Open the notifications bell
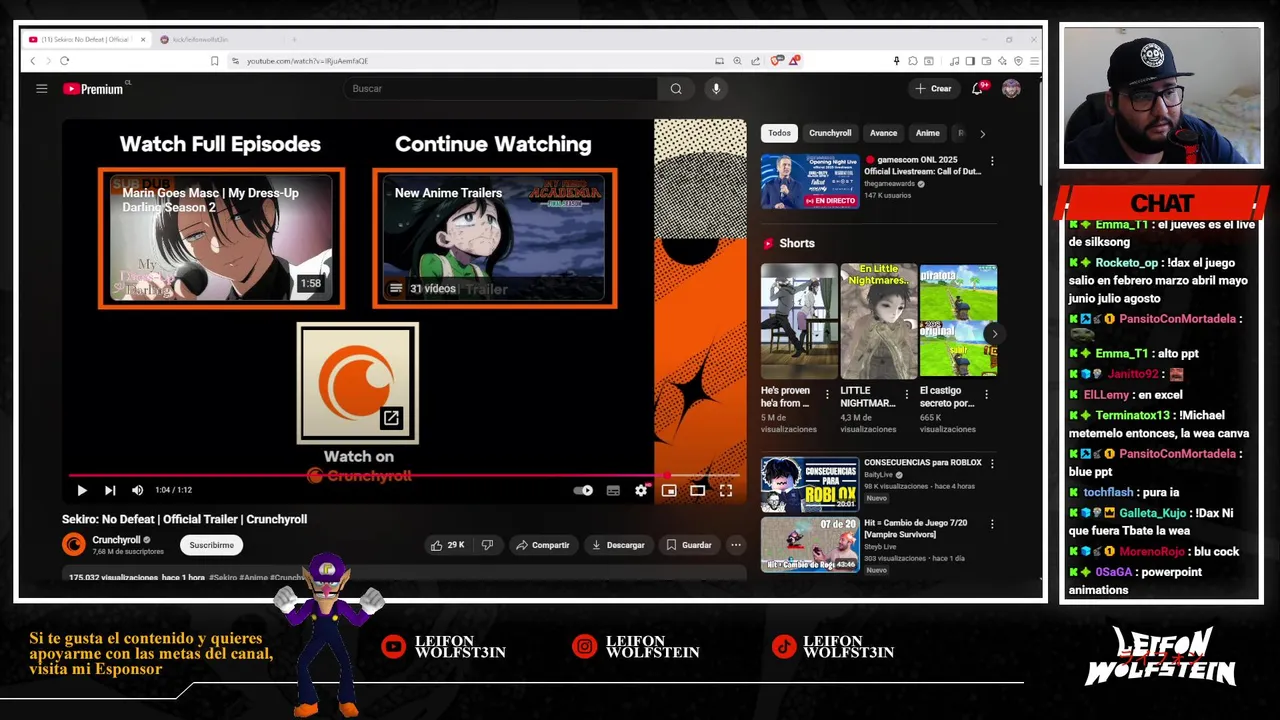The width and height of the screenshot is (1280, 720). [978, 89]
